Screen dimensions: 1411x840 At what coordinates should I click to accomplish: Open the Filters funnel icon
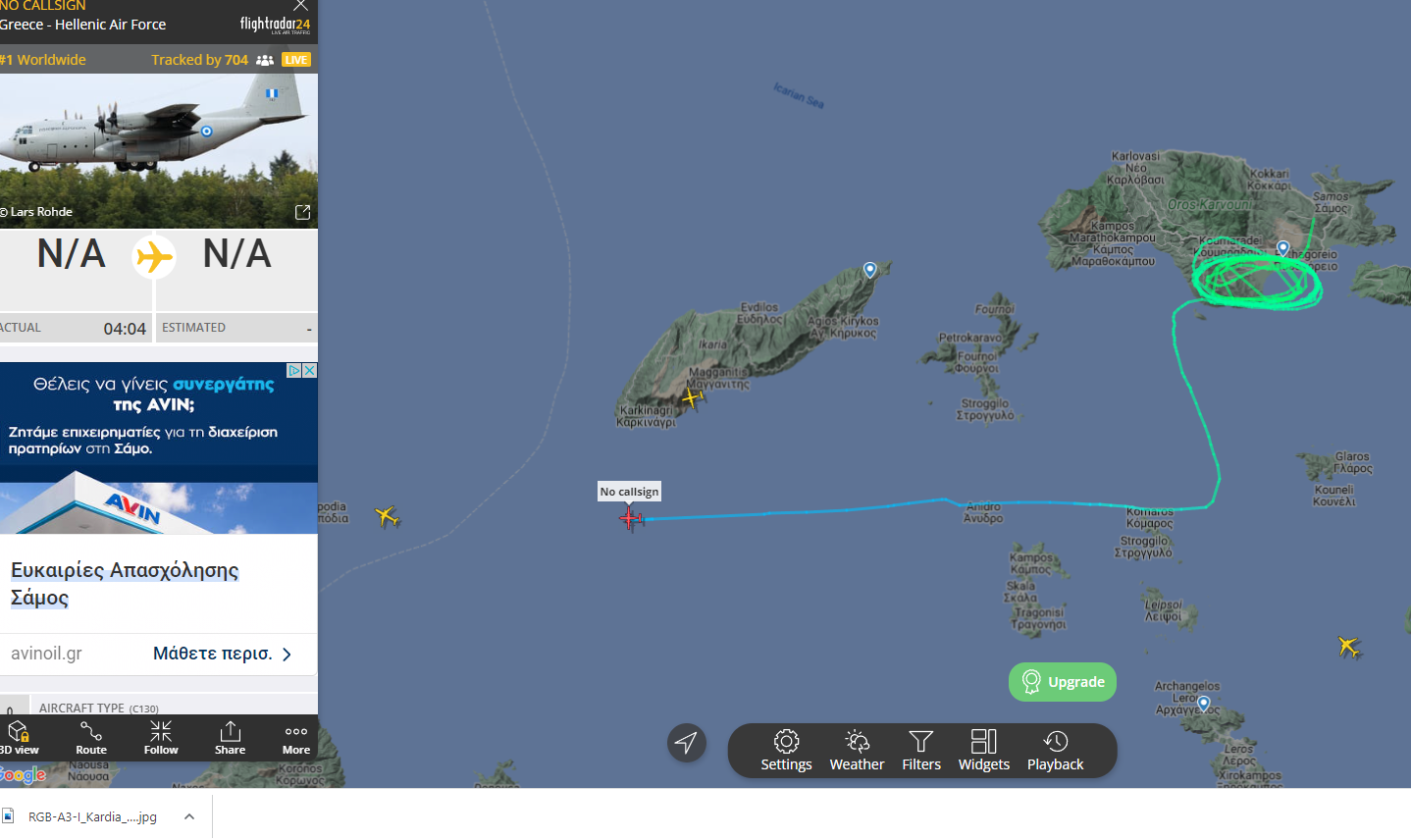point(921,751)
